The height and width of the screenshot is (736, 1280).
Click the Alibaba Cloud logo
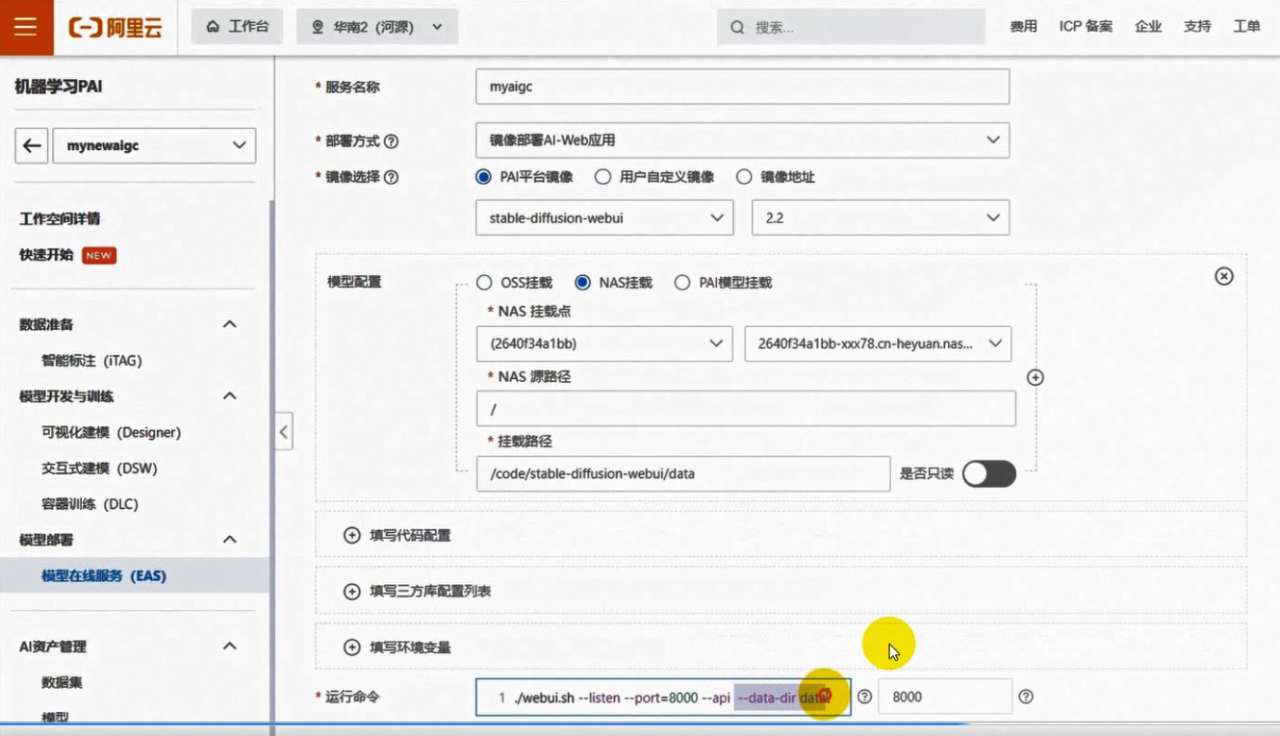pos(116,27)
